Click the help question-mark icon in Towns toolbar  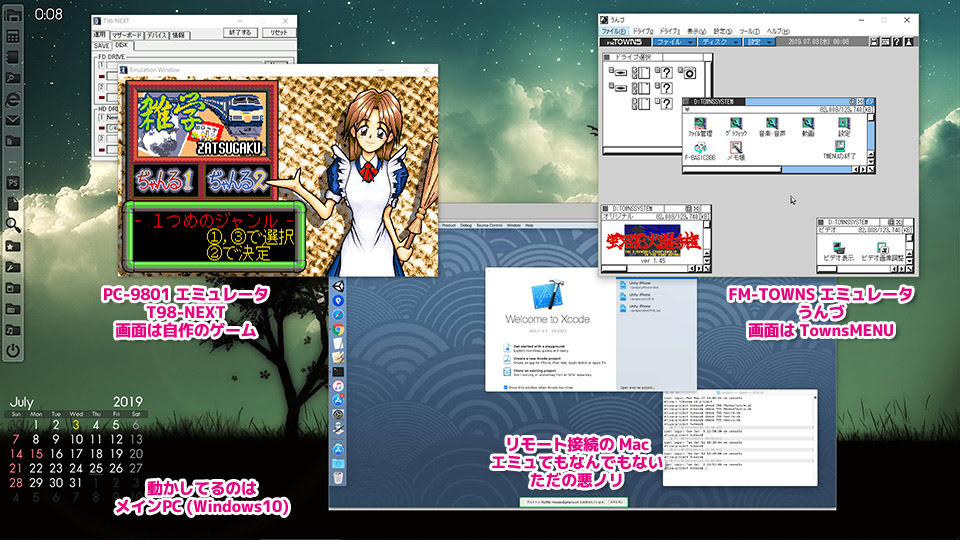pyautogui.click(x=897, y=42)
